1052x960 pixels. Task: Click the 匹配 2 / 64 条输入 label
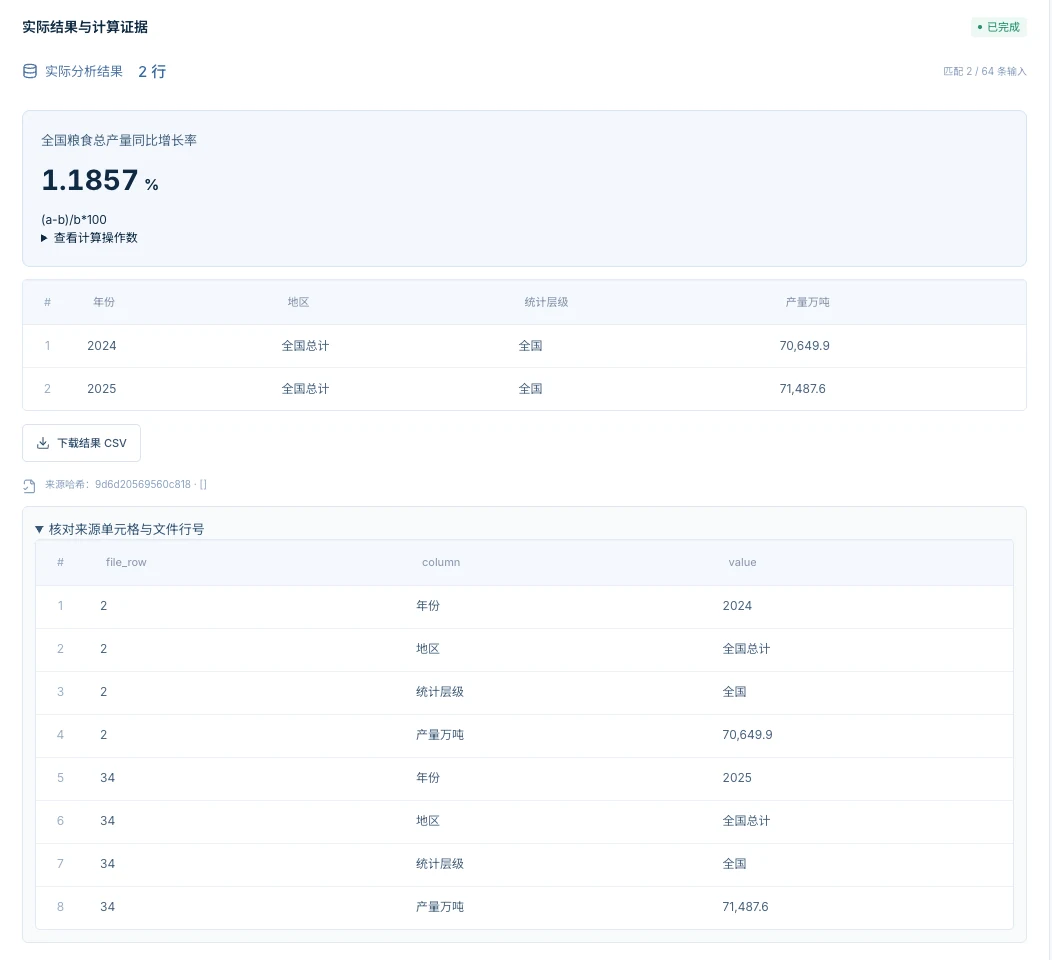coord(984,71)
